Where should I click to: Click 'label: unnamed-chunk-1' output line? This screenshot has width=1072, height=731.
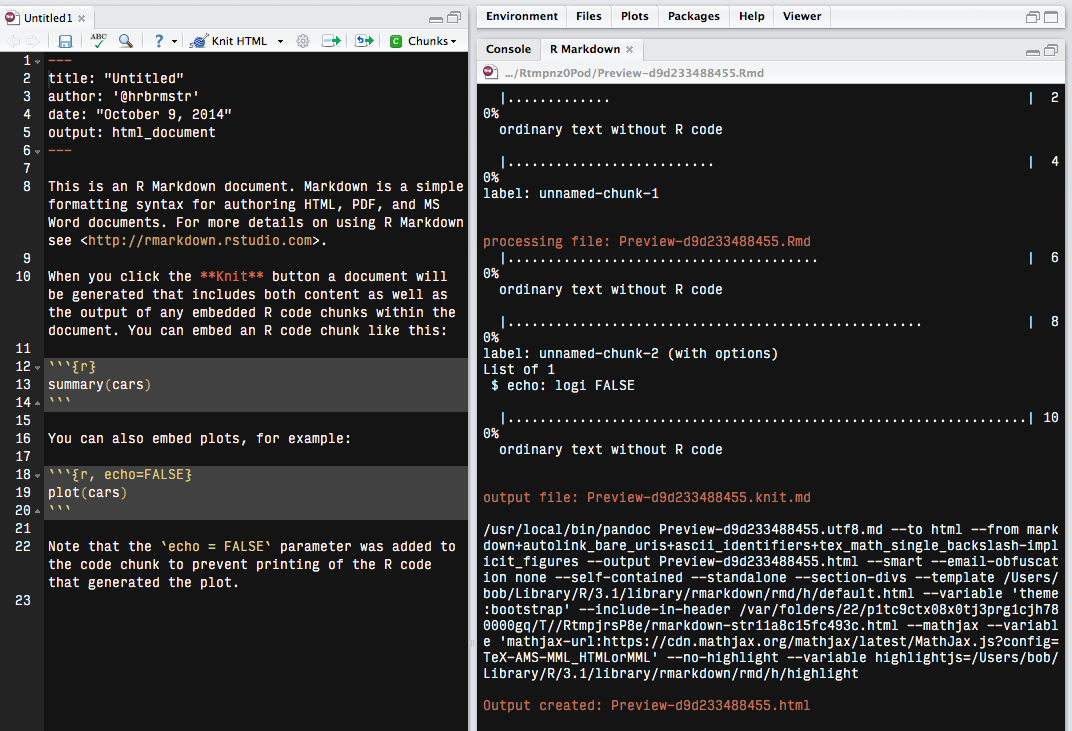tap(571, 194)
